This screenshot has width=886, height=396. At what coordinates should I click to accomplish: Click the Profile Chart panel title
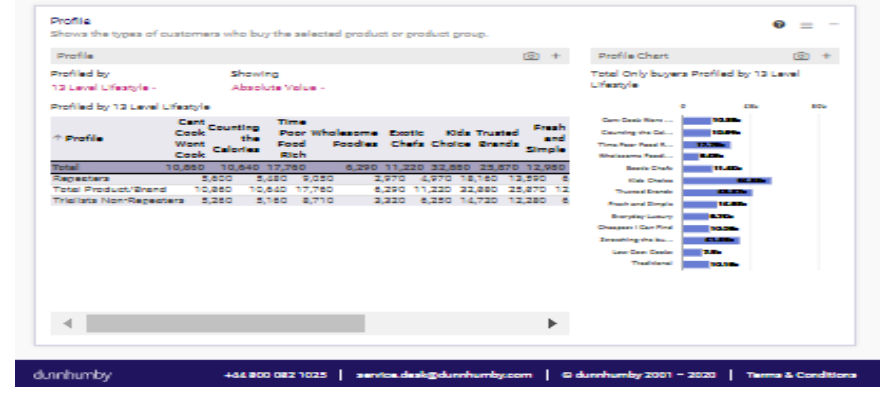click(633, 56)
